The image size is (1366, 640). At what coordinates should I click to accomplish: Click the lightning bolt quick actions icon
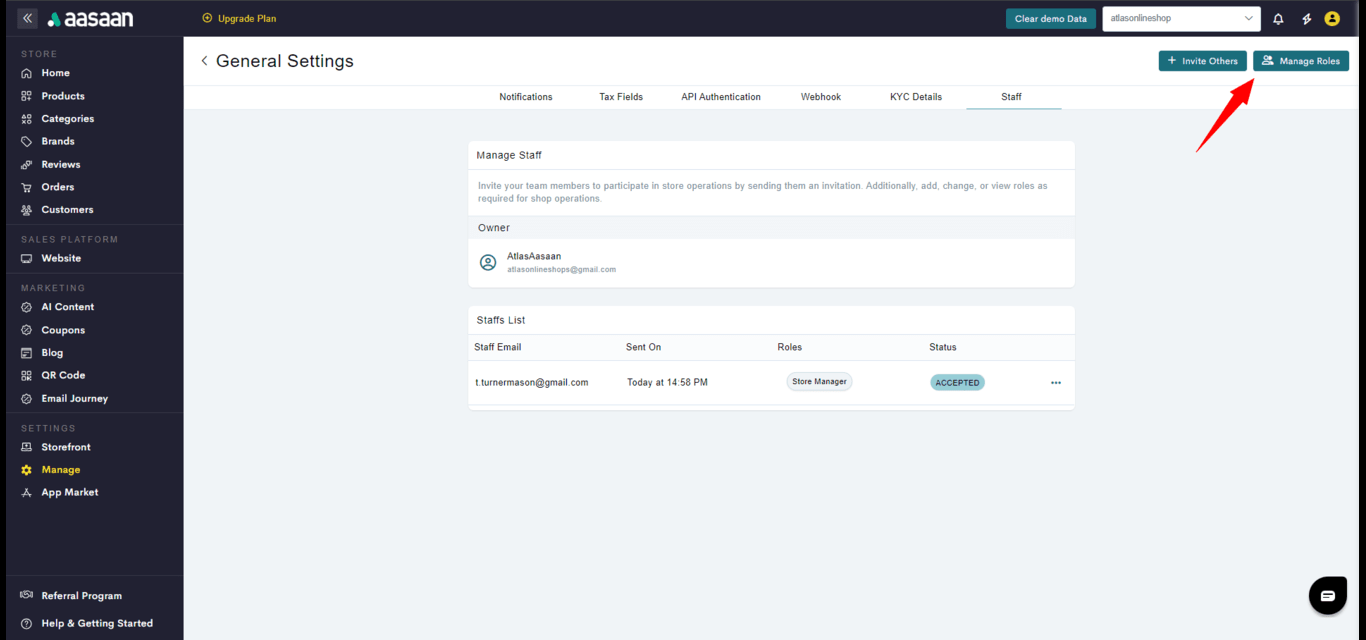[x=1306, y=19]
